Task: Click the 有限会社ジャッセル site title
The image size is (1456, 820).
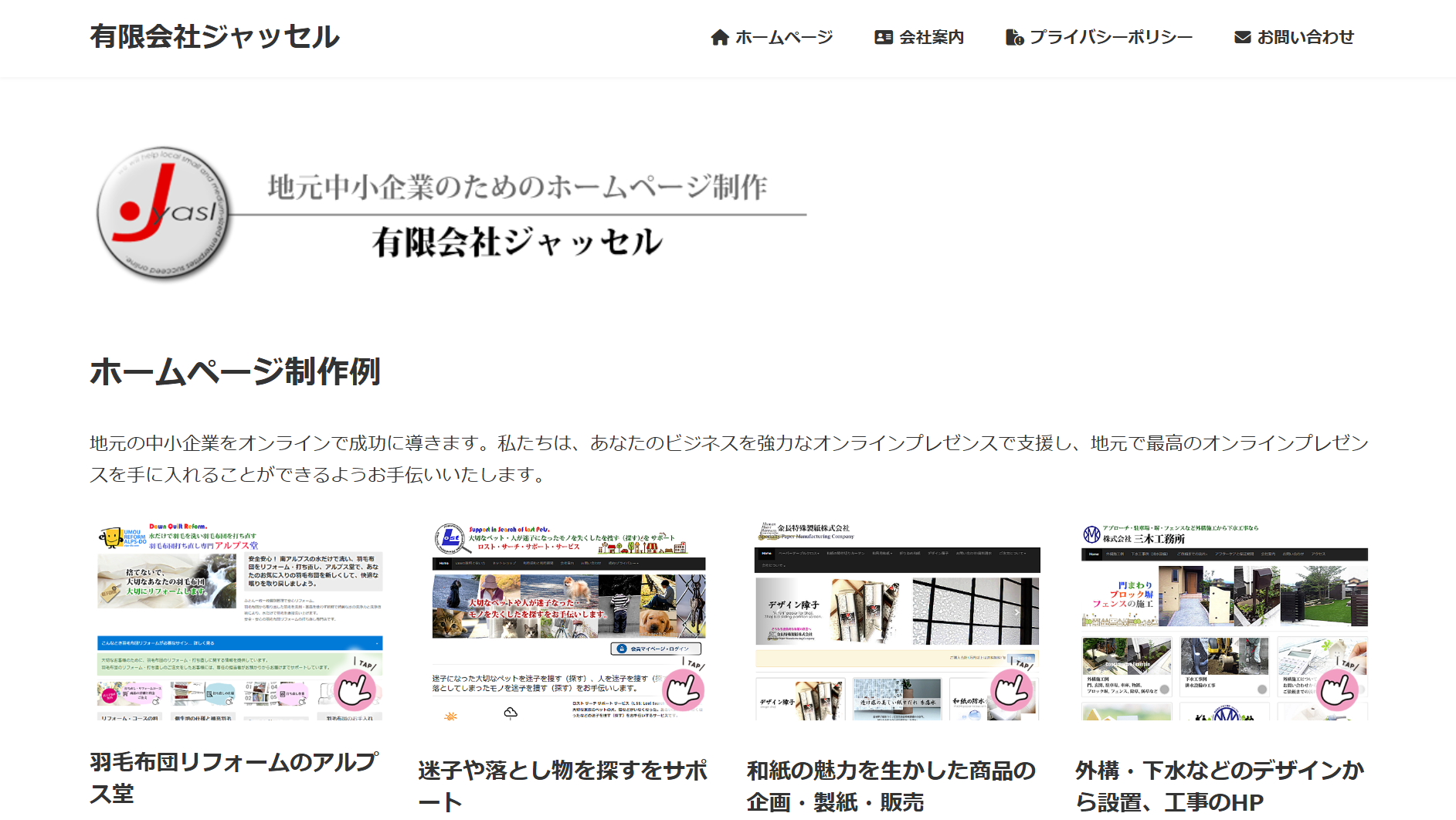Action: (215, 37)
